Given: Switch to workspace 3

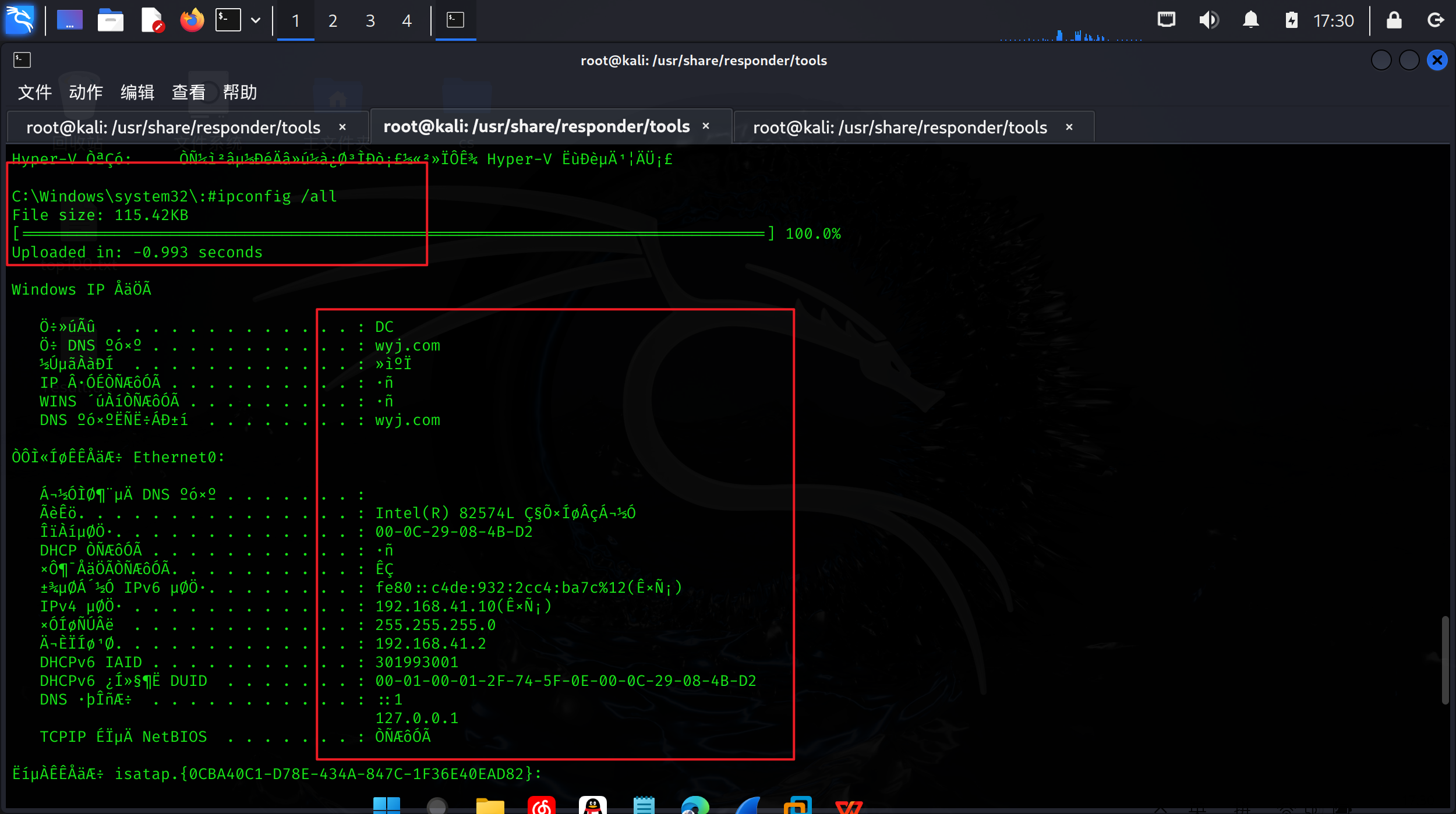Looking at the screenshot, I should 370,21.
